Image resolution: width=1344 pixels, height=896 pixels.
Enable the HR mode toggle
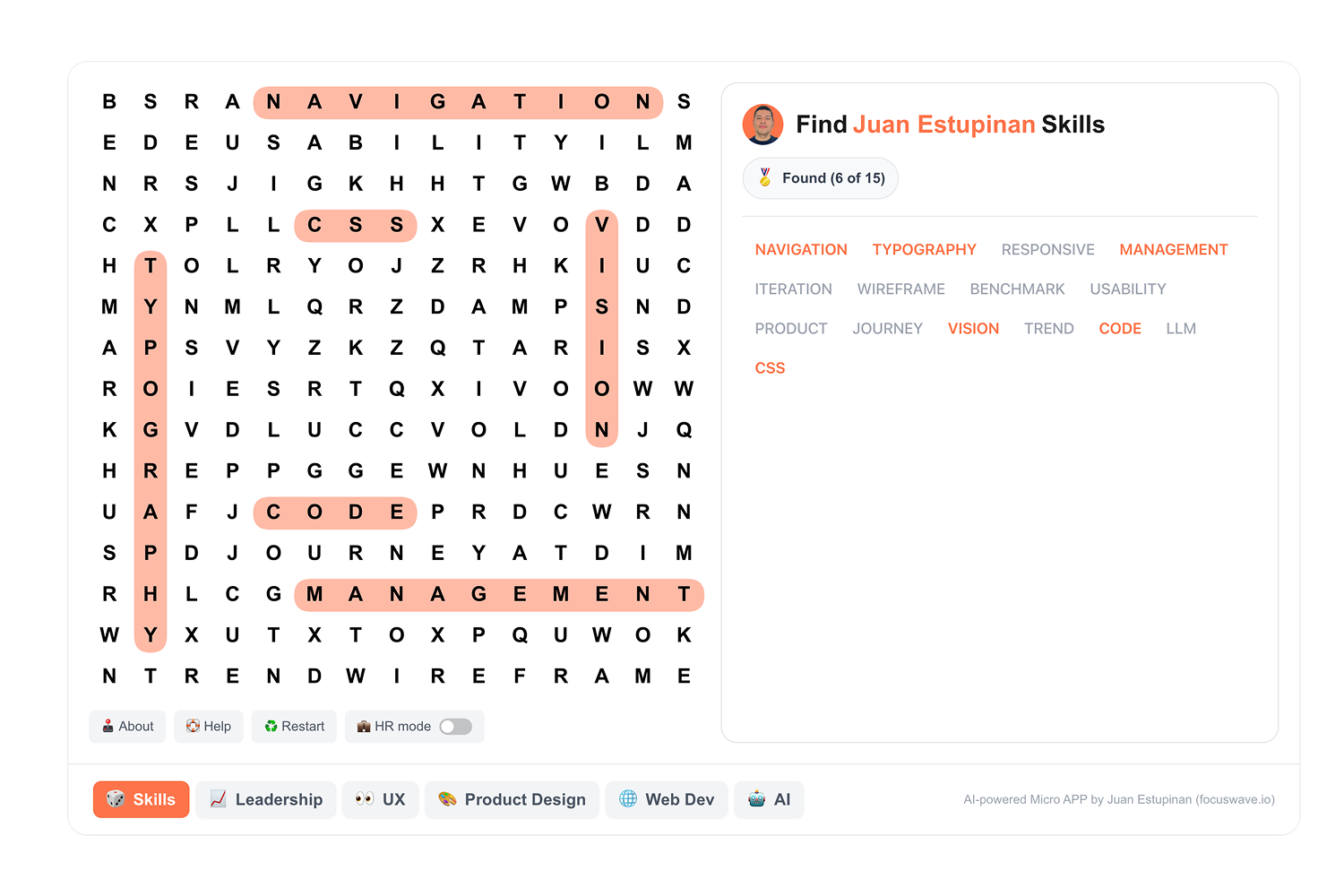tap(455, 727)
